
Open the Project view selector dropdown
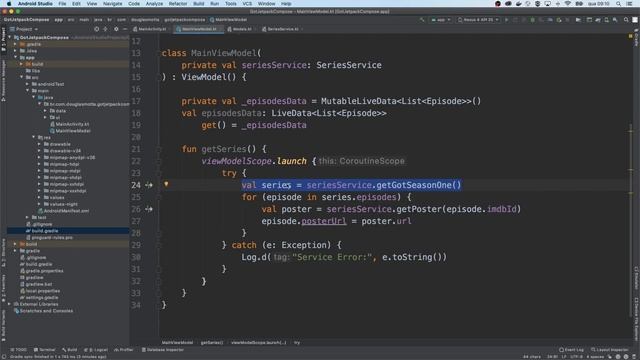pyautogui.click(x=24, y=29)
